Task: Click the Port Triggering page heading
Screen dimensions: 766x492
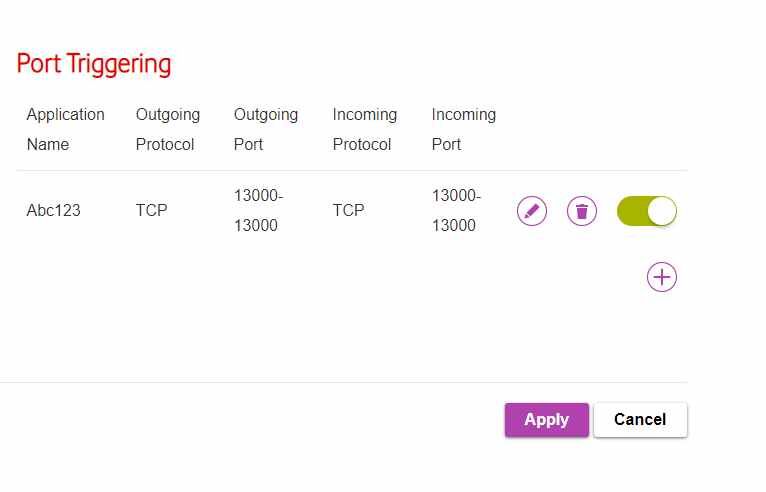Action: click(94, 64)
